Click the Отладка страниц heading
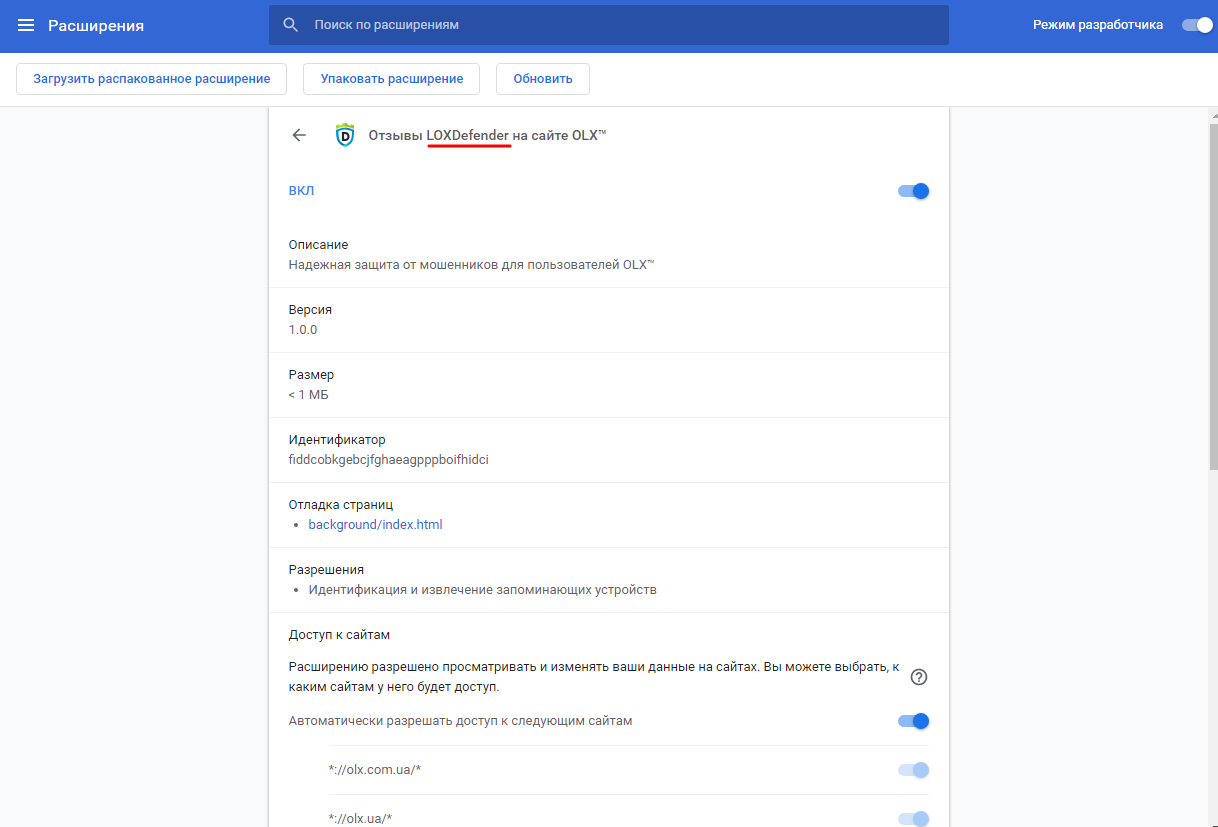The image size is (1218, 827). (x=341, y=505)
